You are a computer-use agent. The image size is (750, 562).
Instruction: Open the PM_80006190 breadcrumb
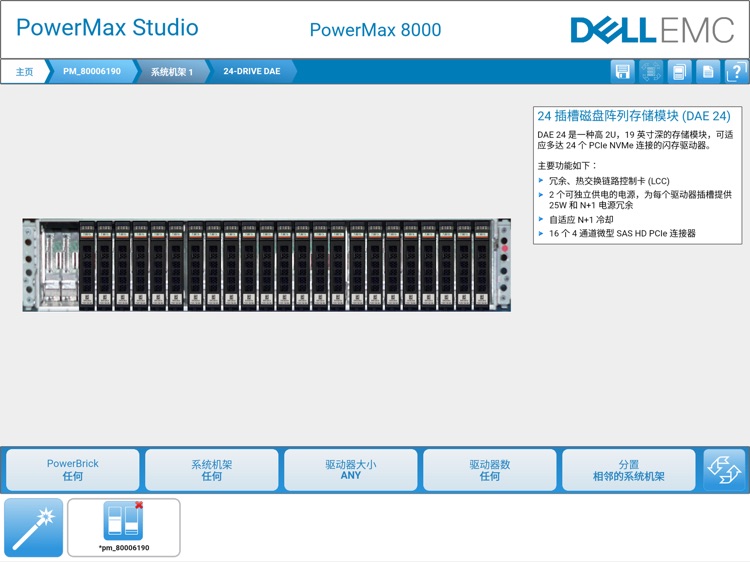coord(91,72)
